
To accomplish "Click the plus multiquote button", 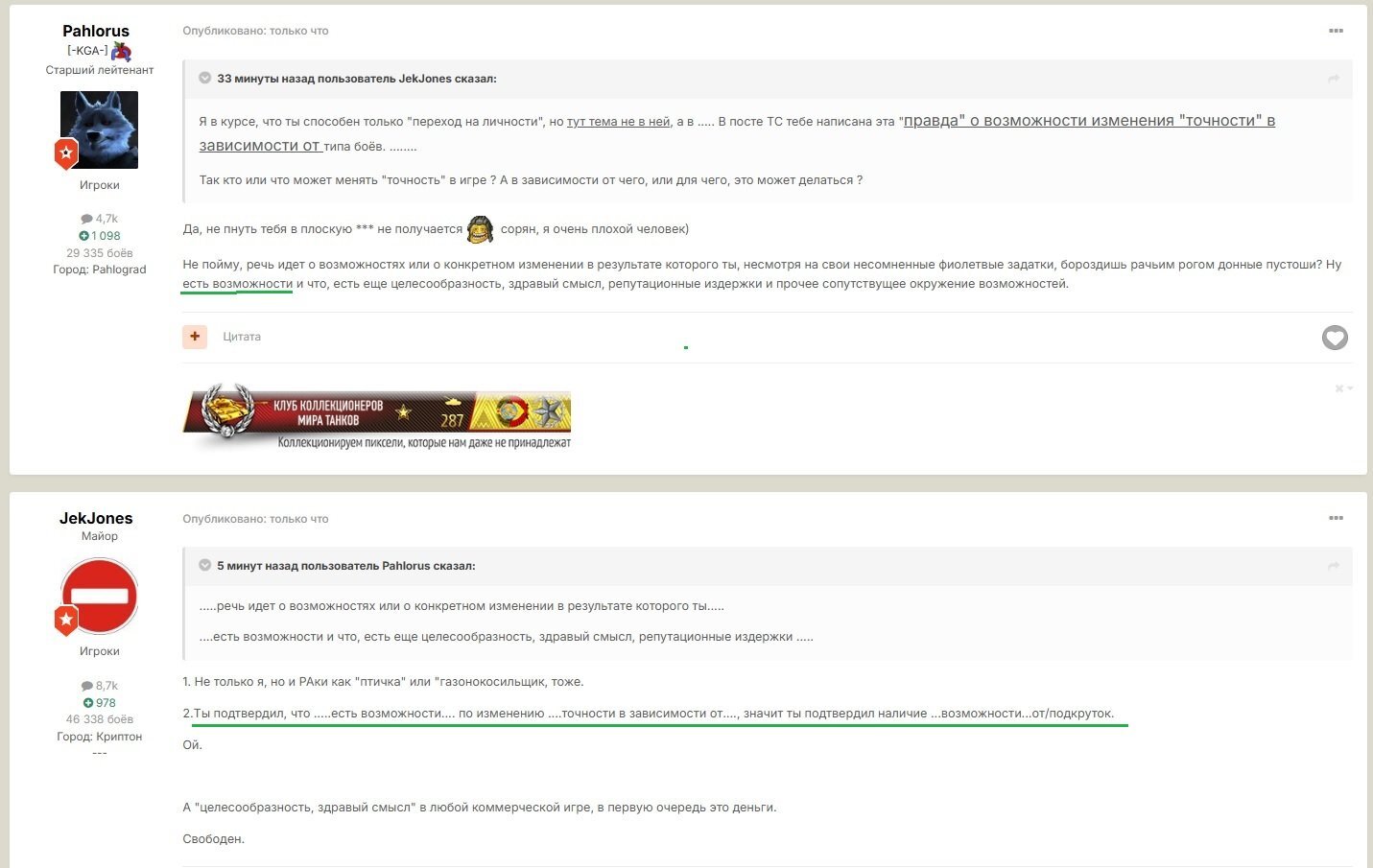I will point(195,337).
